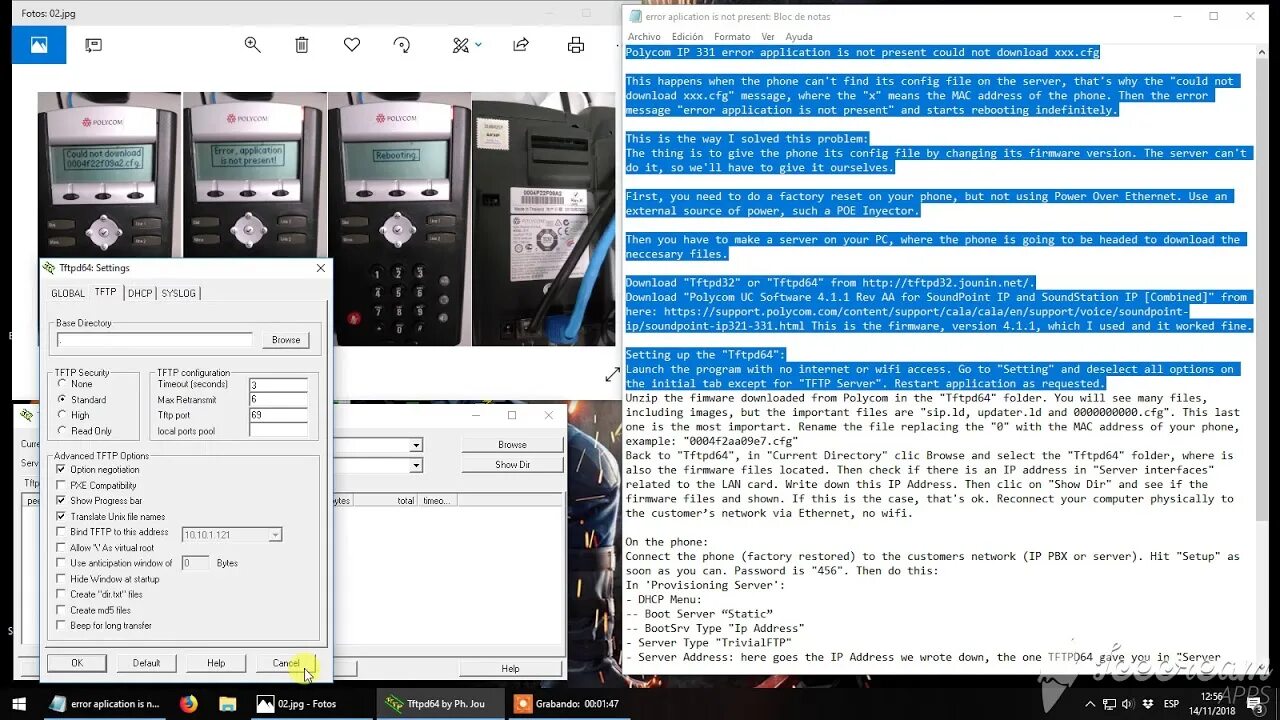Zoom in on the photo in Fotos

[x=252, y=45]
